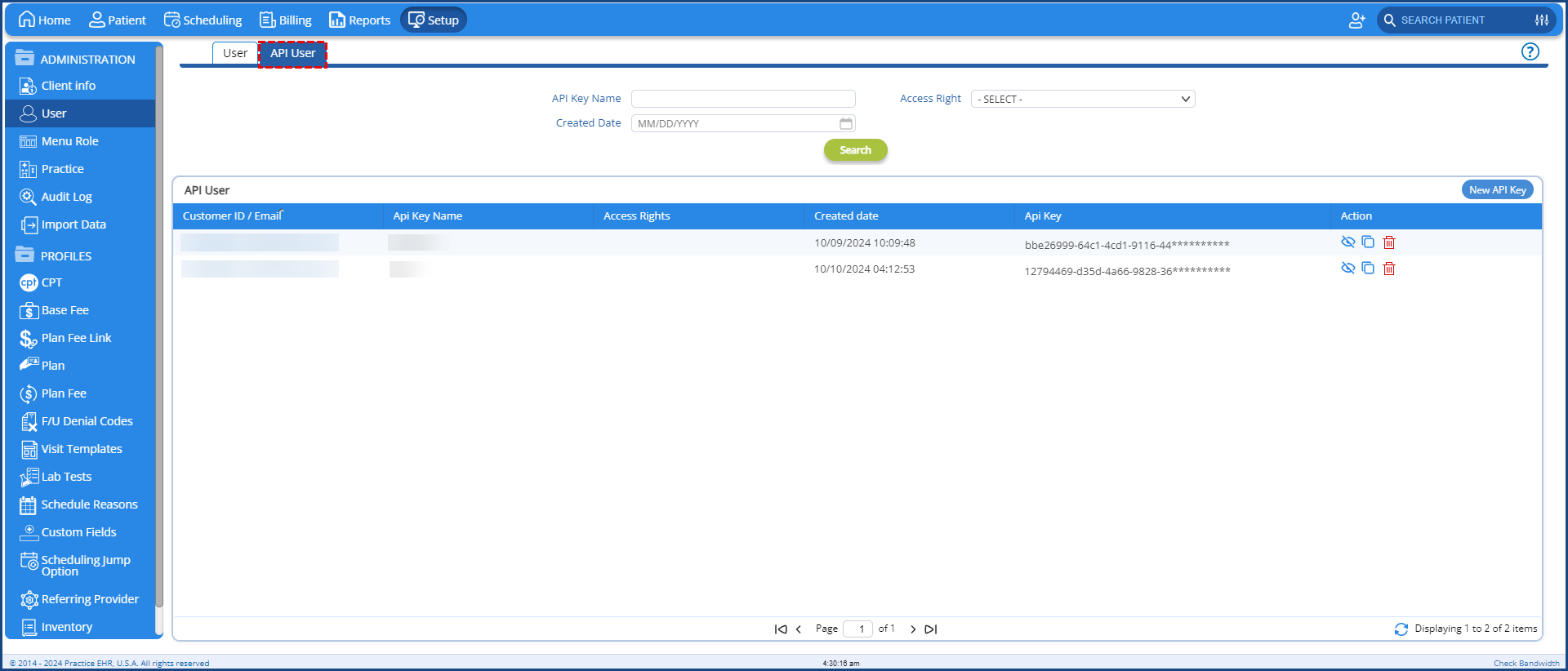The image size is (1568, 671).
Task: Click the green Search button
Action: coord(855,150)
